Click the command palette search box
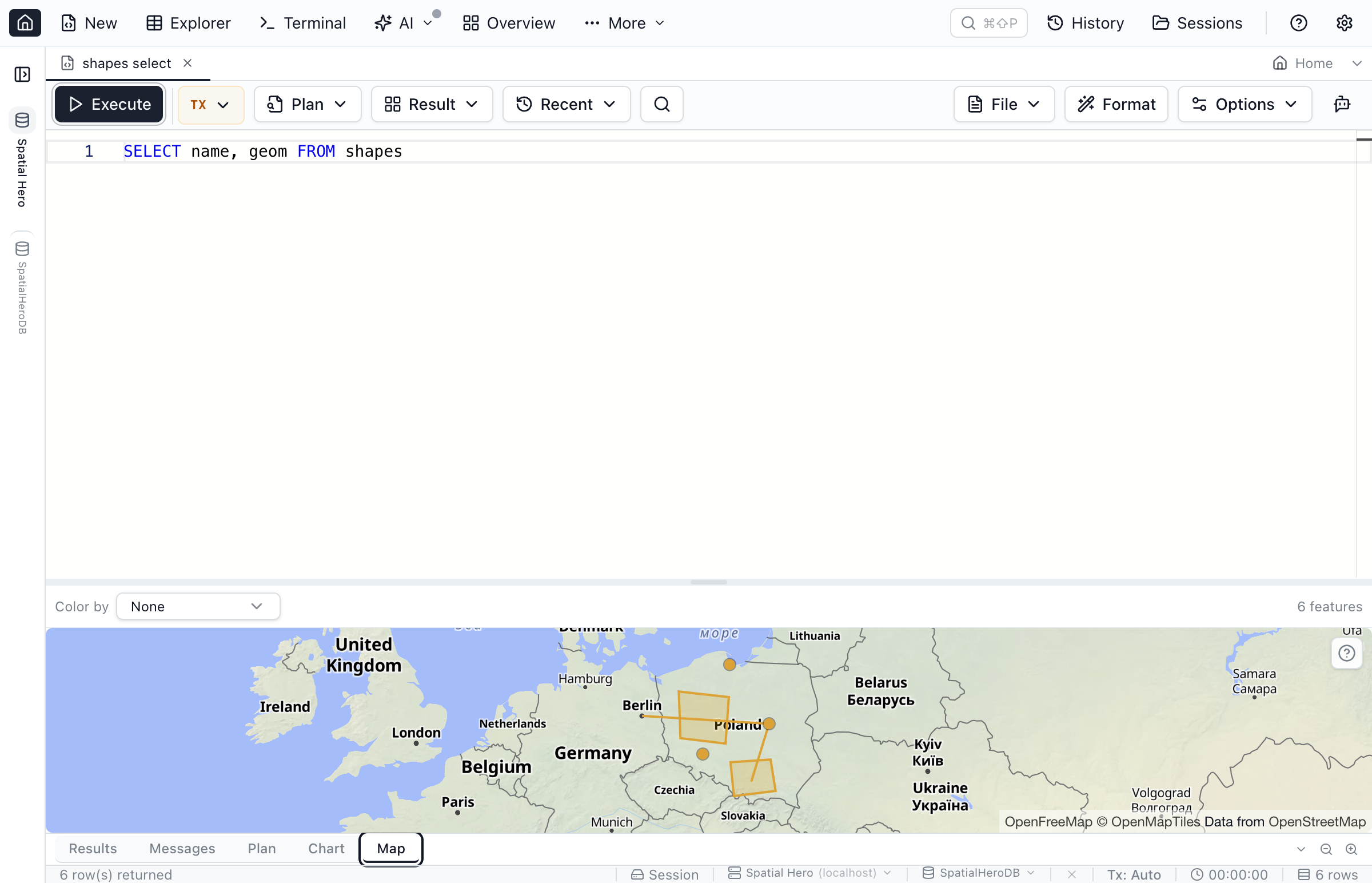Image resolution: width=1372 pixels, height=883 pixels. (x=988, y=23)
